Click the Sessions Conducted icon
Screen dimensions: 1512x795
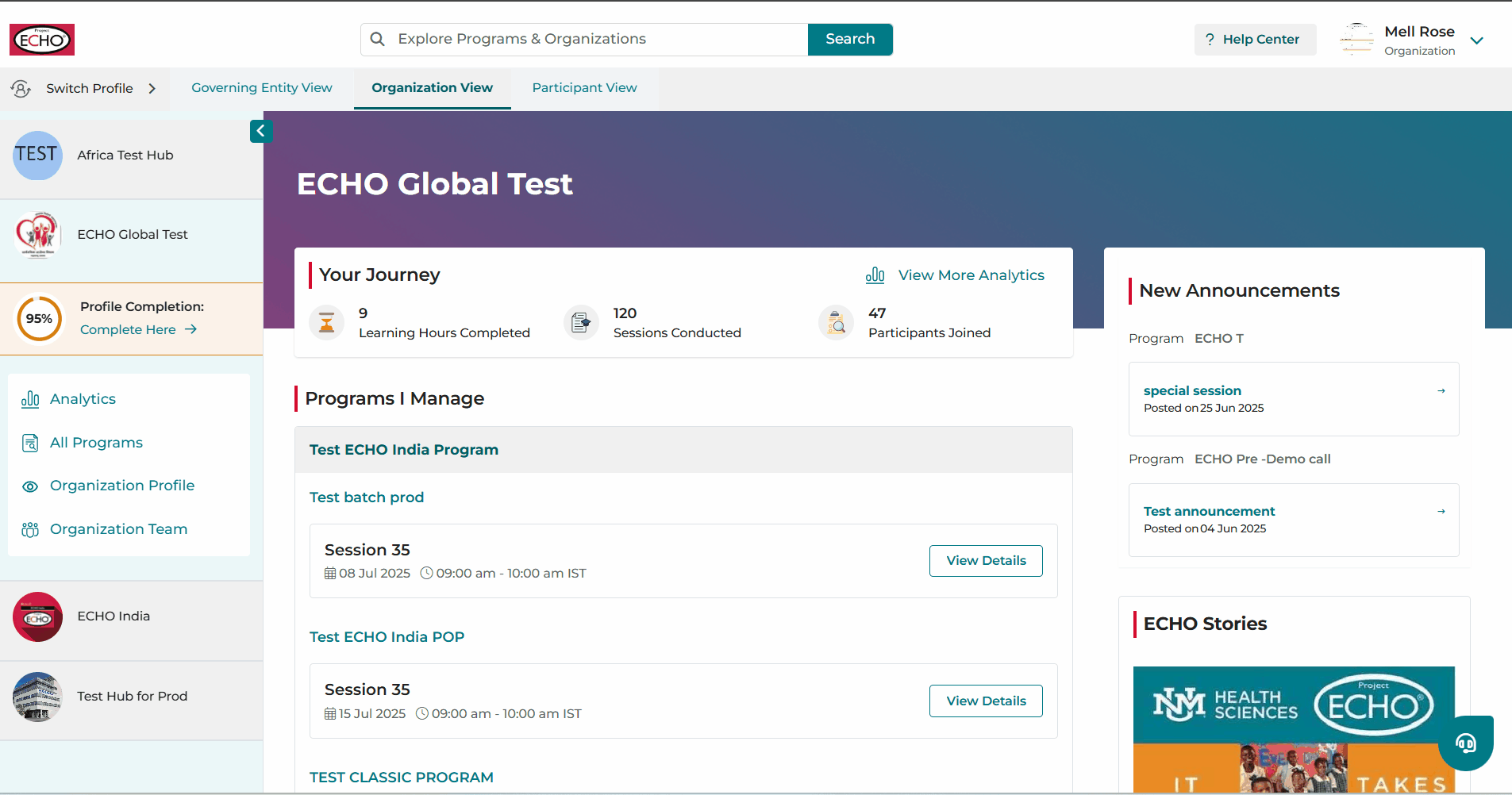tap(581, 323)
